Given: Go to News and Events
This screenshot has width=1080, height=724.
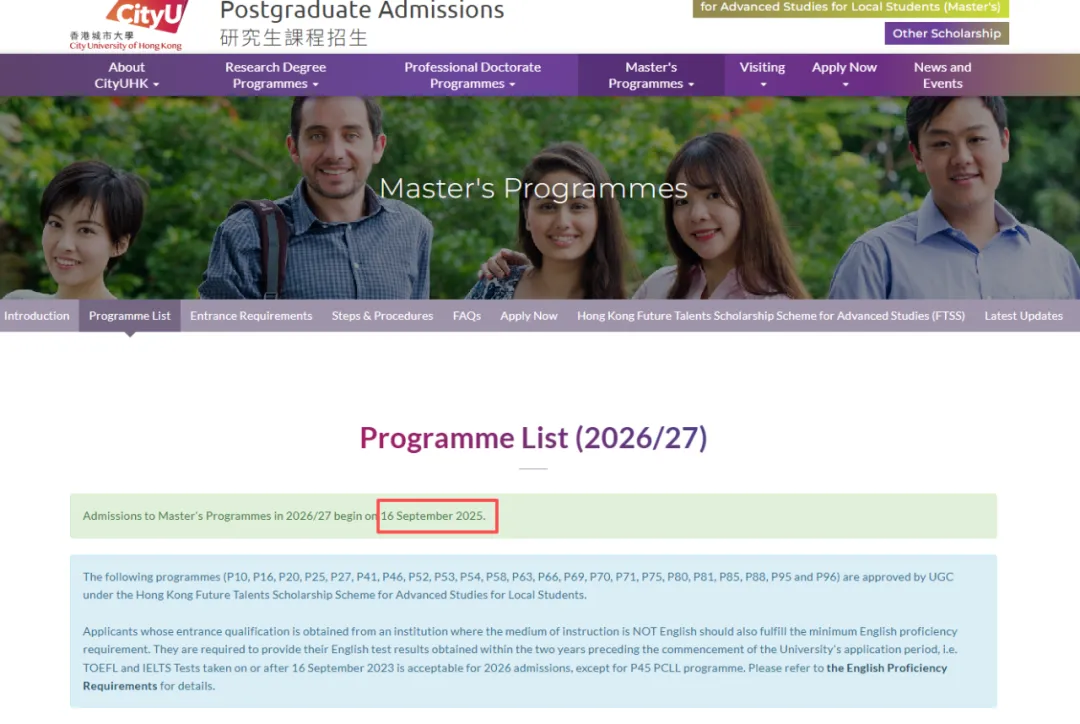Looking at the screenshot, I should [942, 75].
